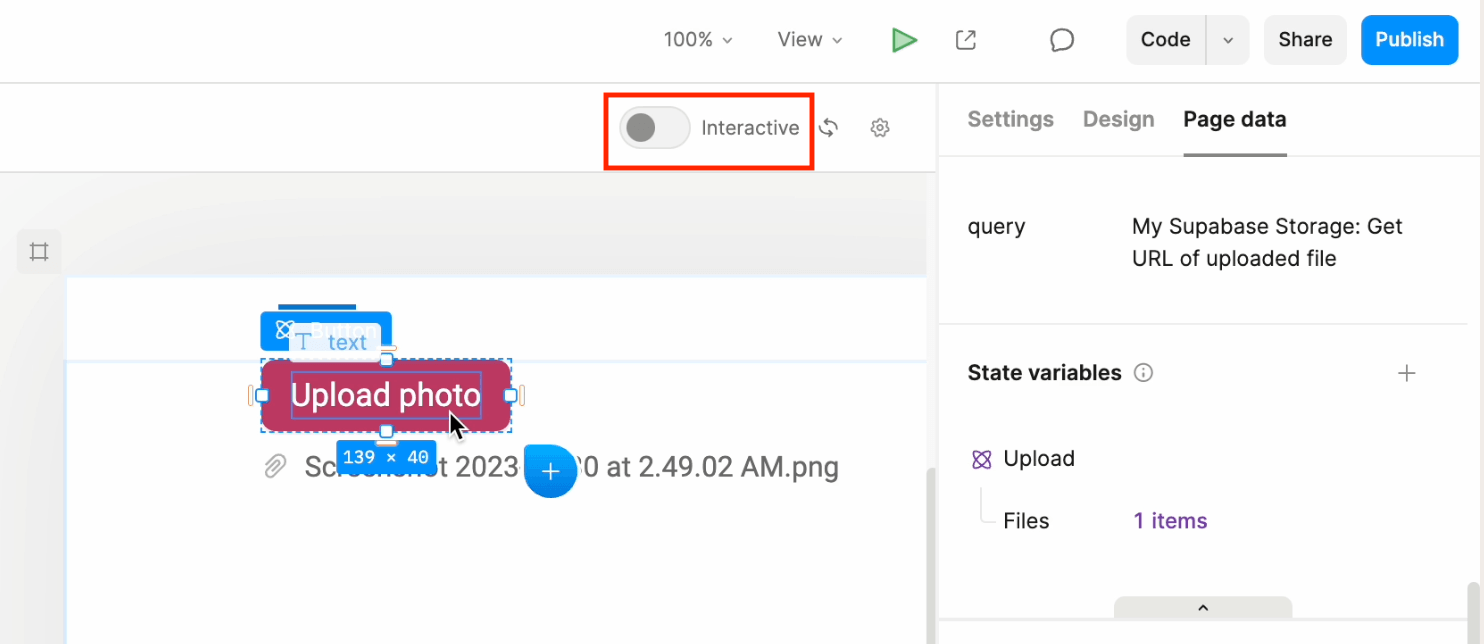This screenshot has width=1484, height=644.
Task: Click the Publish button
Action: pos(1409,40)
